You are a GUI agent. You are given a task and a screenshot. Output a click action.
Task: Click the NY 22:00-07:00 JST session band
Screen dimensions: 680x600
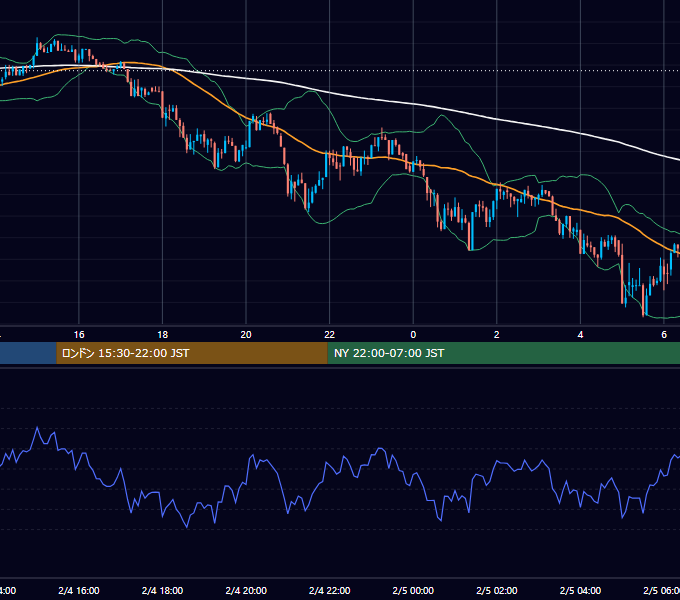pyautogui.click(x=503, y=353)
